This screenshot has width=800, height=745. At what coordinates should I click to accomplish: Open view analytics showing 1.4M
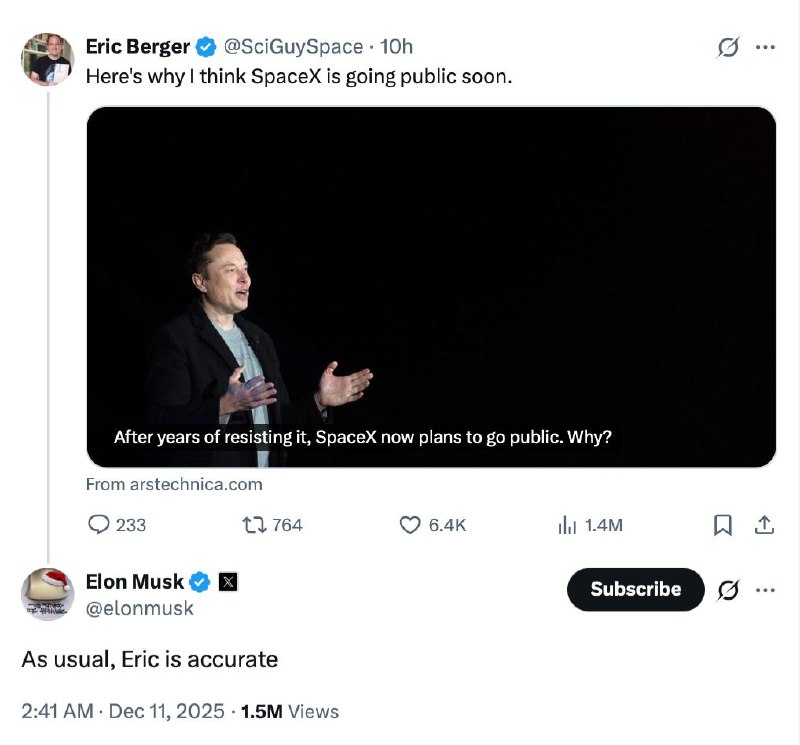(x=567, y=525)
